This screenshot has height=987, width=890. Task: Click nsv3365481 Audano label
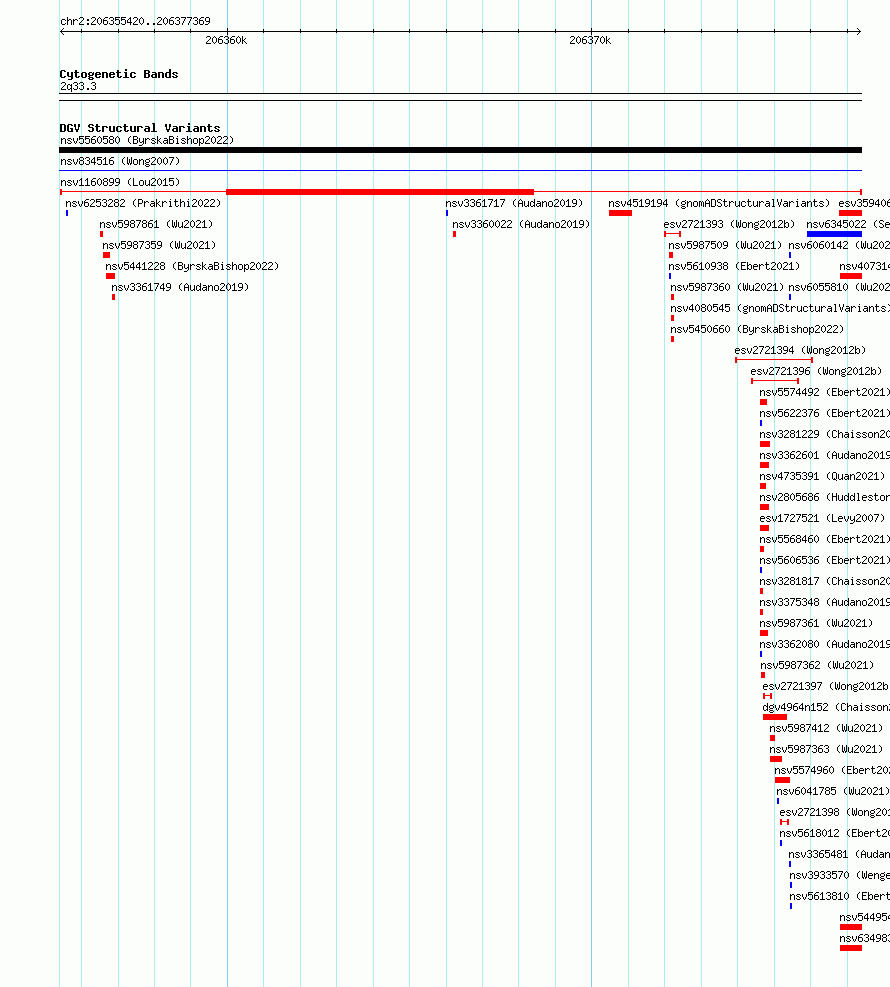tap(839, 854)
